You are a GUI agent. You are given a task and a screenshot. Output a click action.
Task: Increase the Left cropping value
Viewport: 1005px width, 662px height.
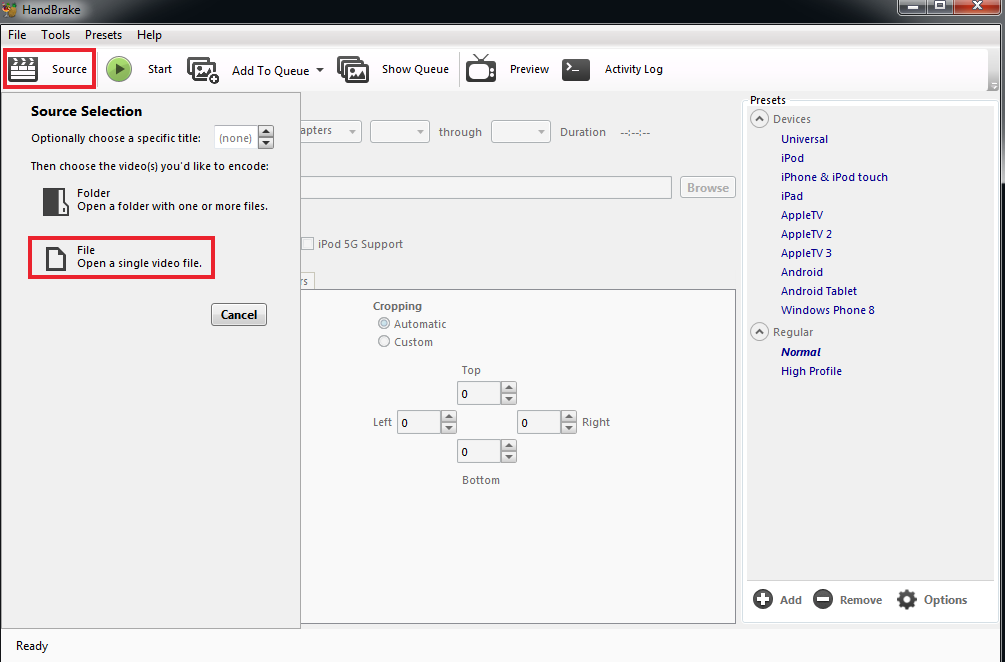(449, 417)
